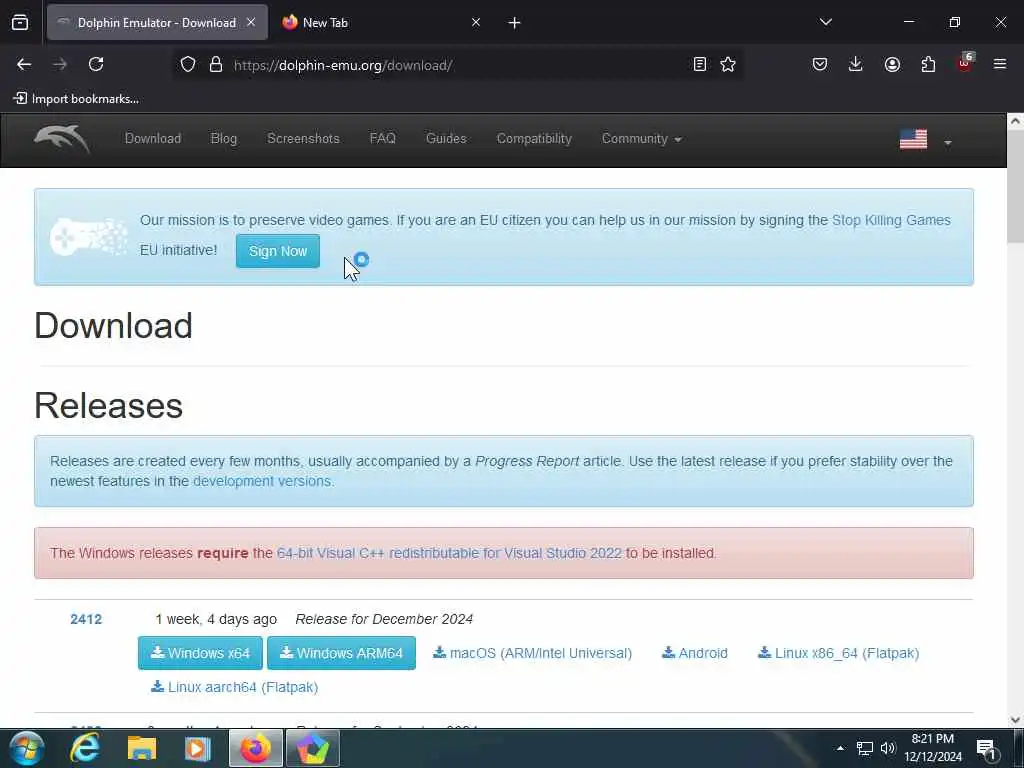
Task: Click the colorful pentagon taskbar app icon
Action: click(313, 748)
